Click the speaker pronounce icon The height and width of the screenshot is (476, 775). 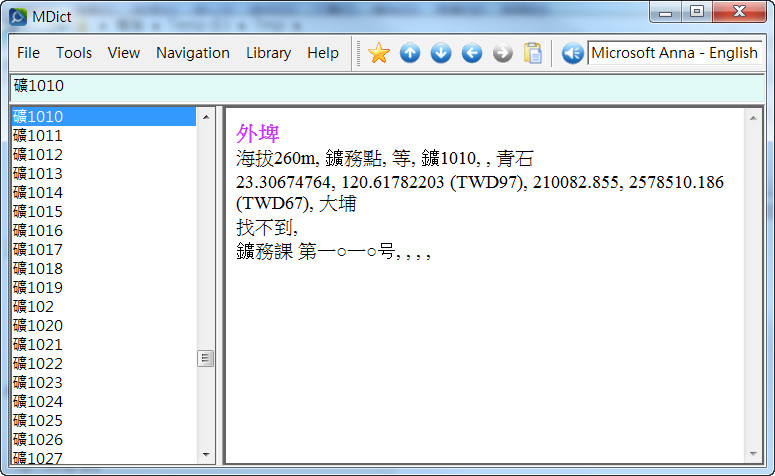[x=572, y=53]
